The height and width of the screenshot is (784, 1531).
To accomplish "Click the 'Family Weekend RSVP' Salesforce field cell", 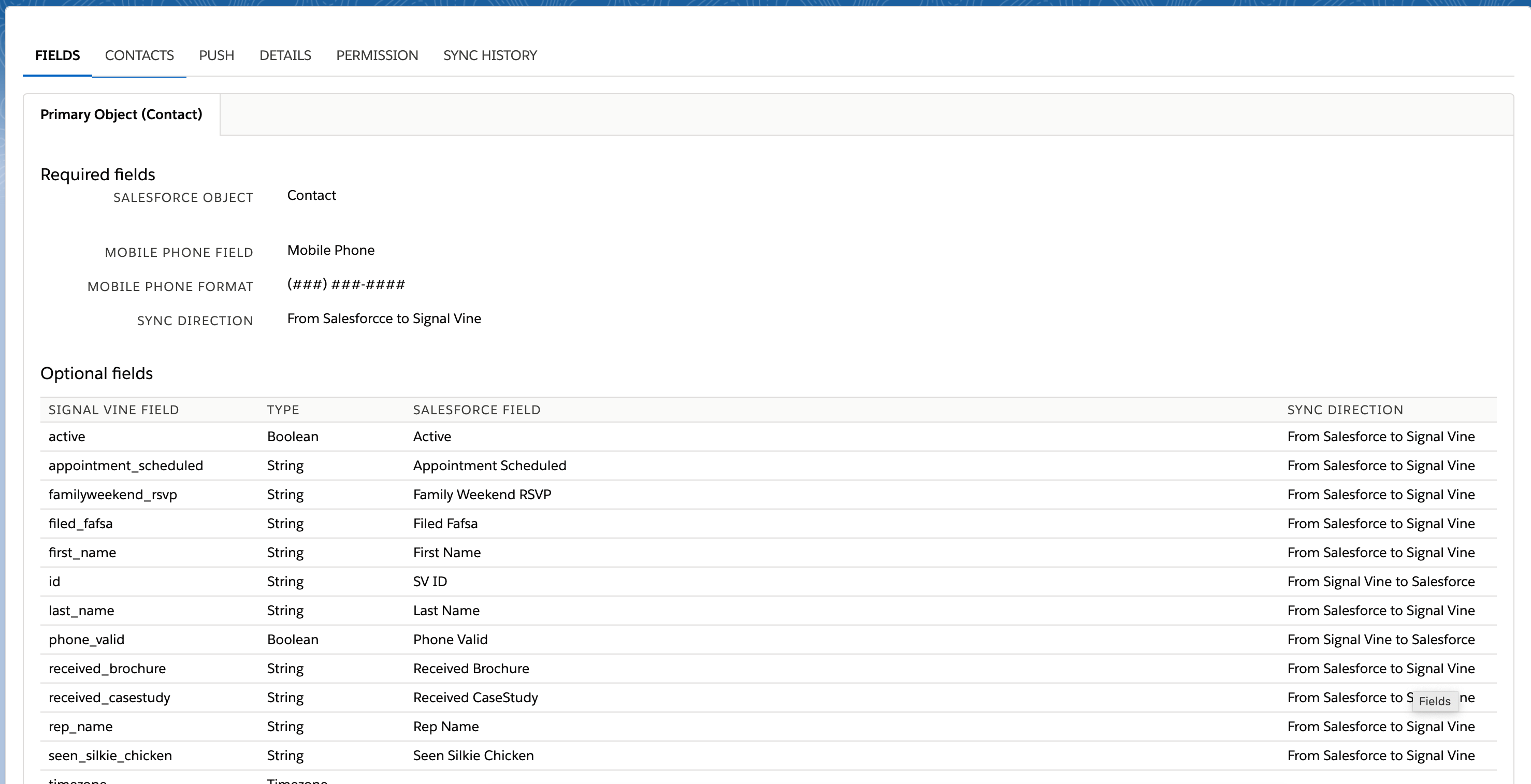I will coord(482,495).
